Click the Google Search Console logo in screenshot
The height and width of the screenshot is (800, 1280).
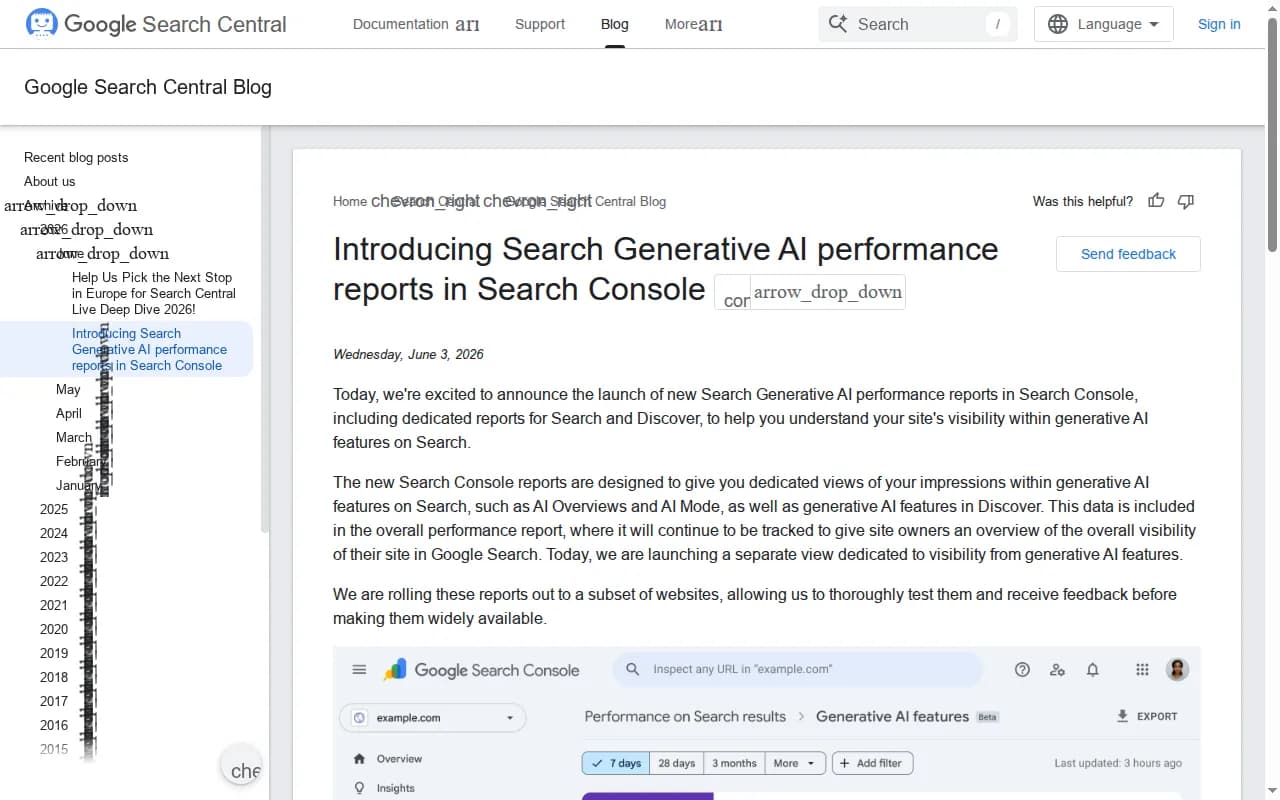click(482, 670)
